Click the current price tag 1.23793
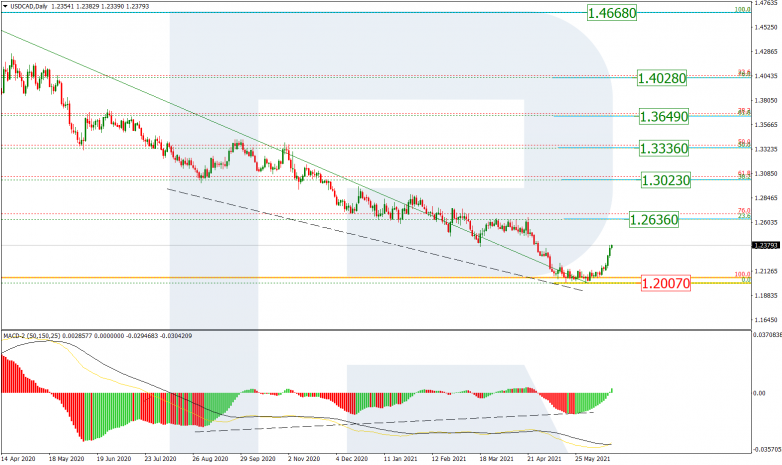This screenshot has height=465, width=782. point(765,245)
